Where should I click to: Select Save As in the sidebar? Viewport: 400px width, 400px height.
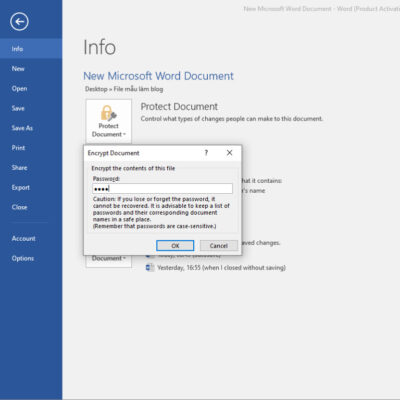point(31,128)
